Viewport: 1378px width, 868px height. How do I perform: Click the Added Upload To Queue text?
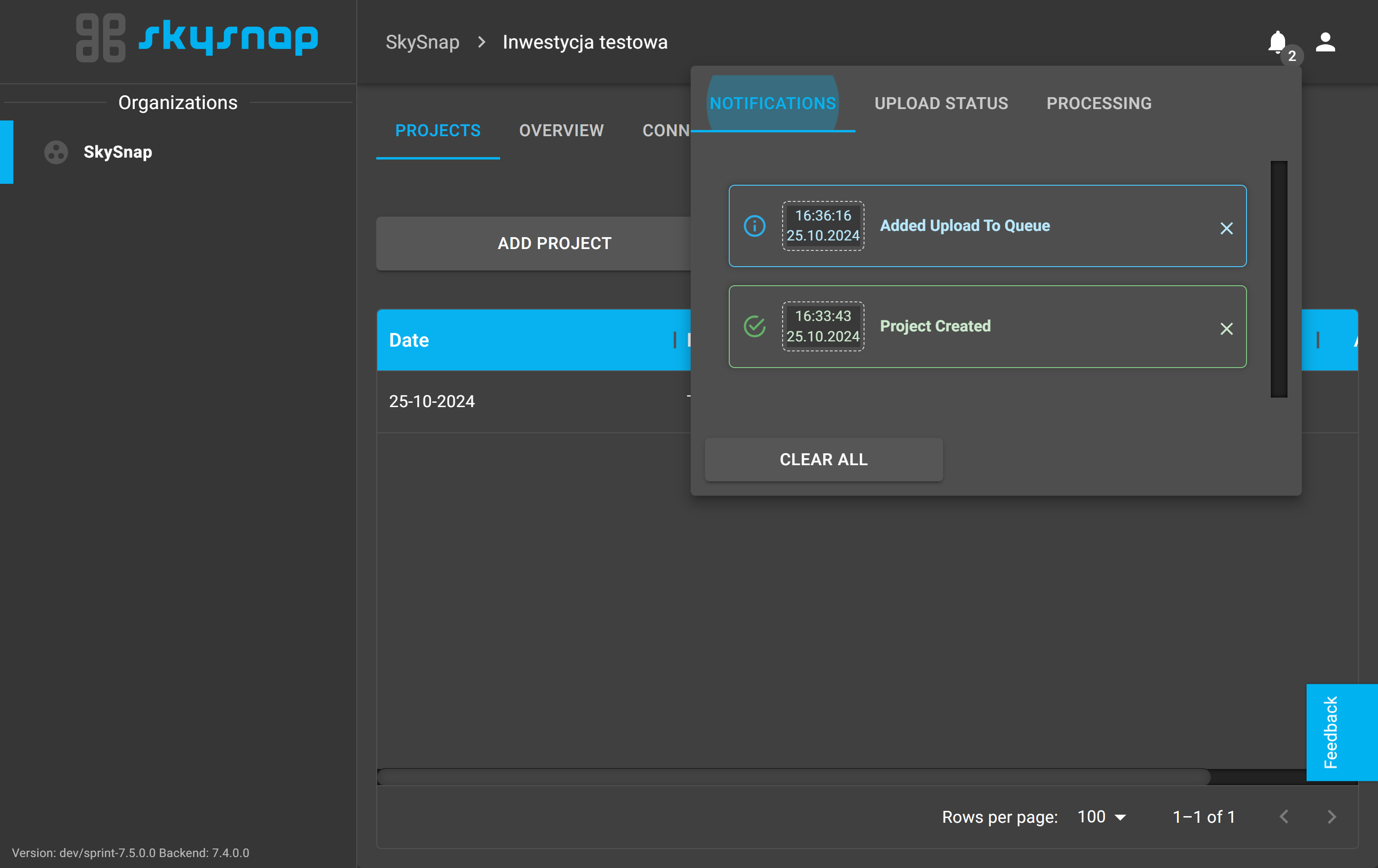click(964, 226)
